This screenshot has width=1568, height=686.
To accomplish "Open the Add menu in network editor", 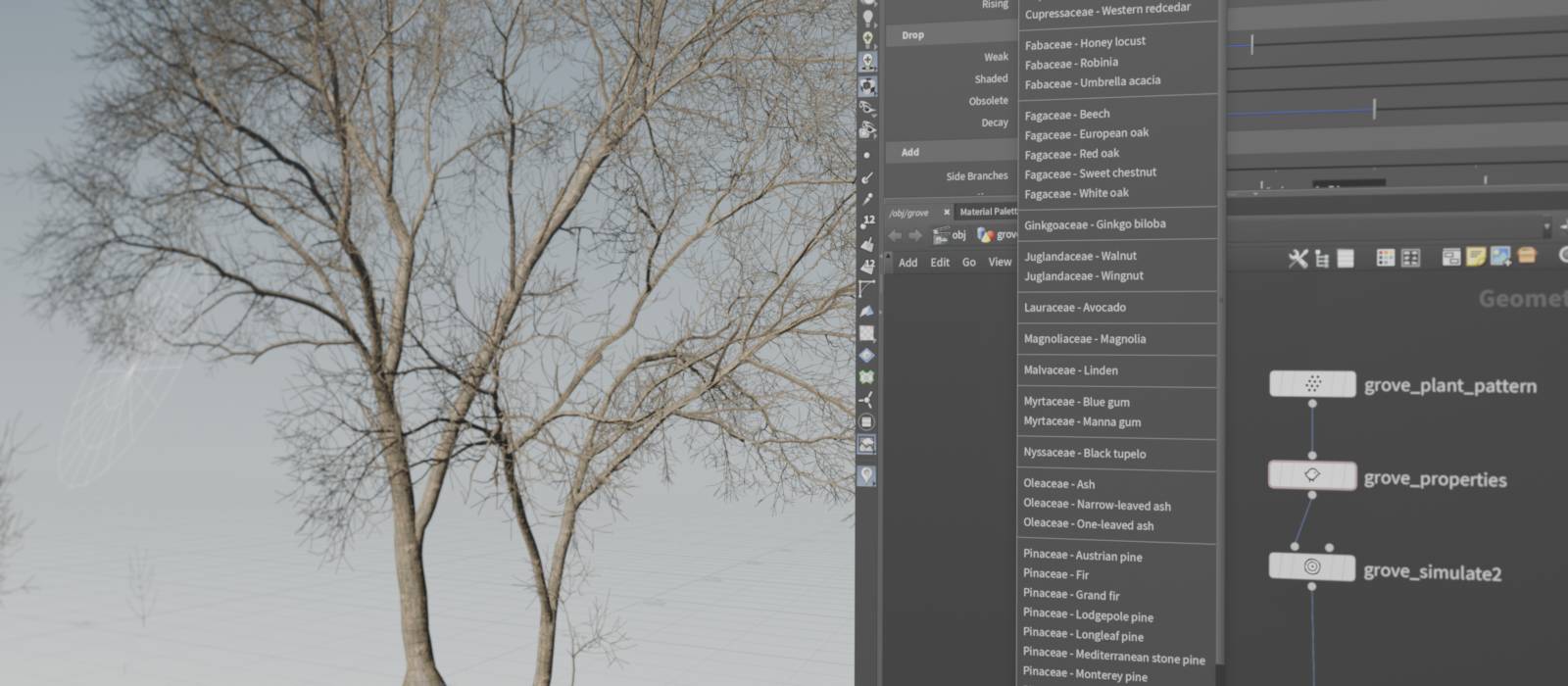I will point(907,263).
